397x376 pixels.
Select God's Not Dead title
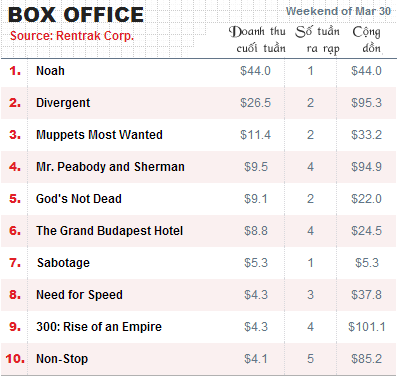tap(79, 199)
